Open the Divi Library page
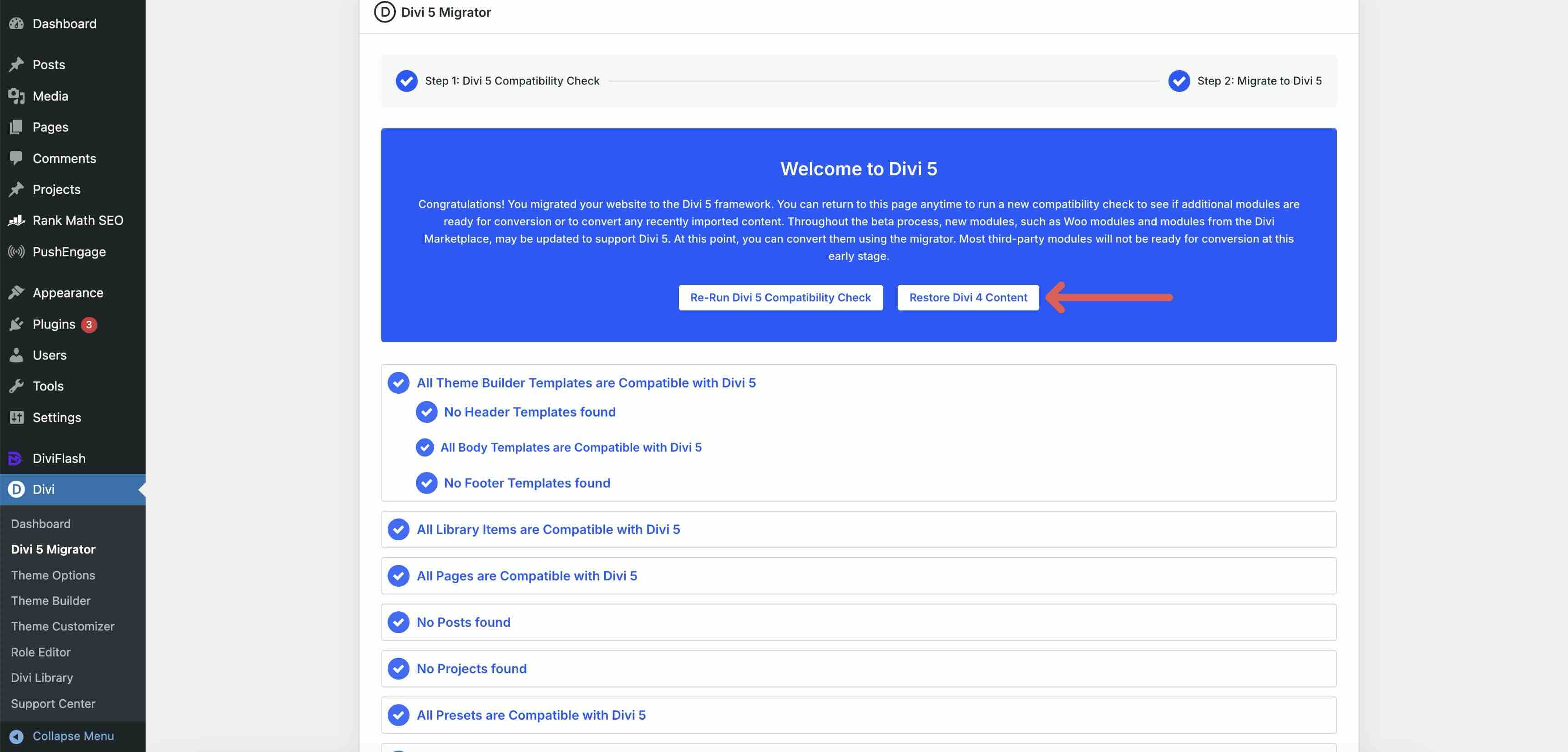The image size is (1568, 752). click(42, 678)
